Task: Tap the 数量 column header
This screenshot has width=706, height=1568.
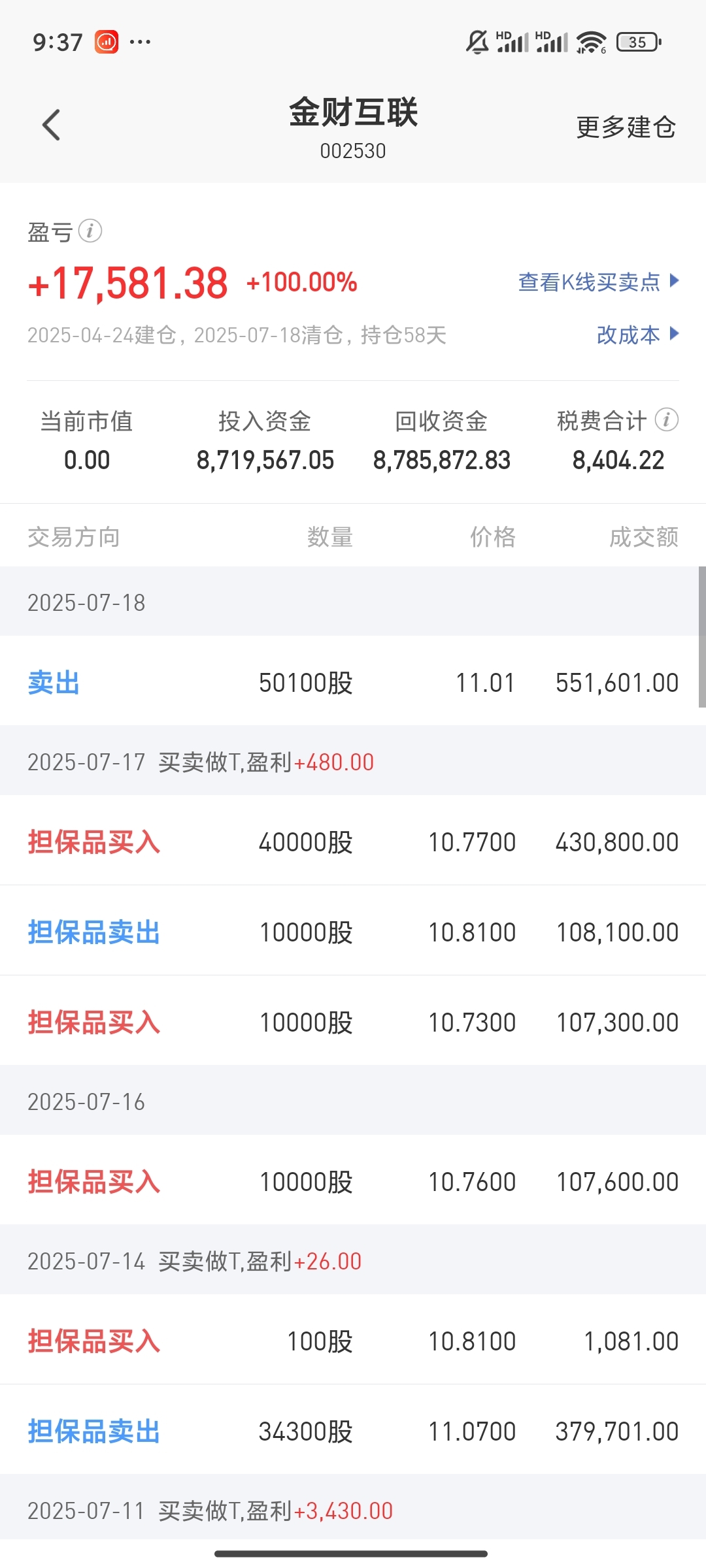Action: click(x=330, y=537)
